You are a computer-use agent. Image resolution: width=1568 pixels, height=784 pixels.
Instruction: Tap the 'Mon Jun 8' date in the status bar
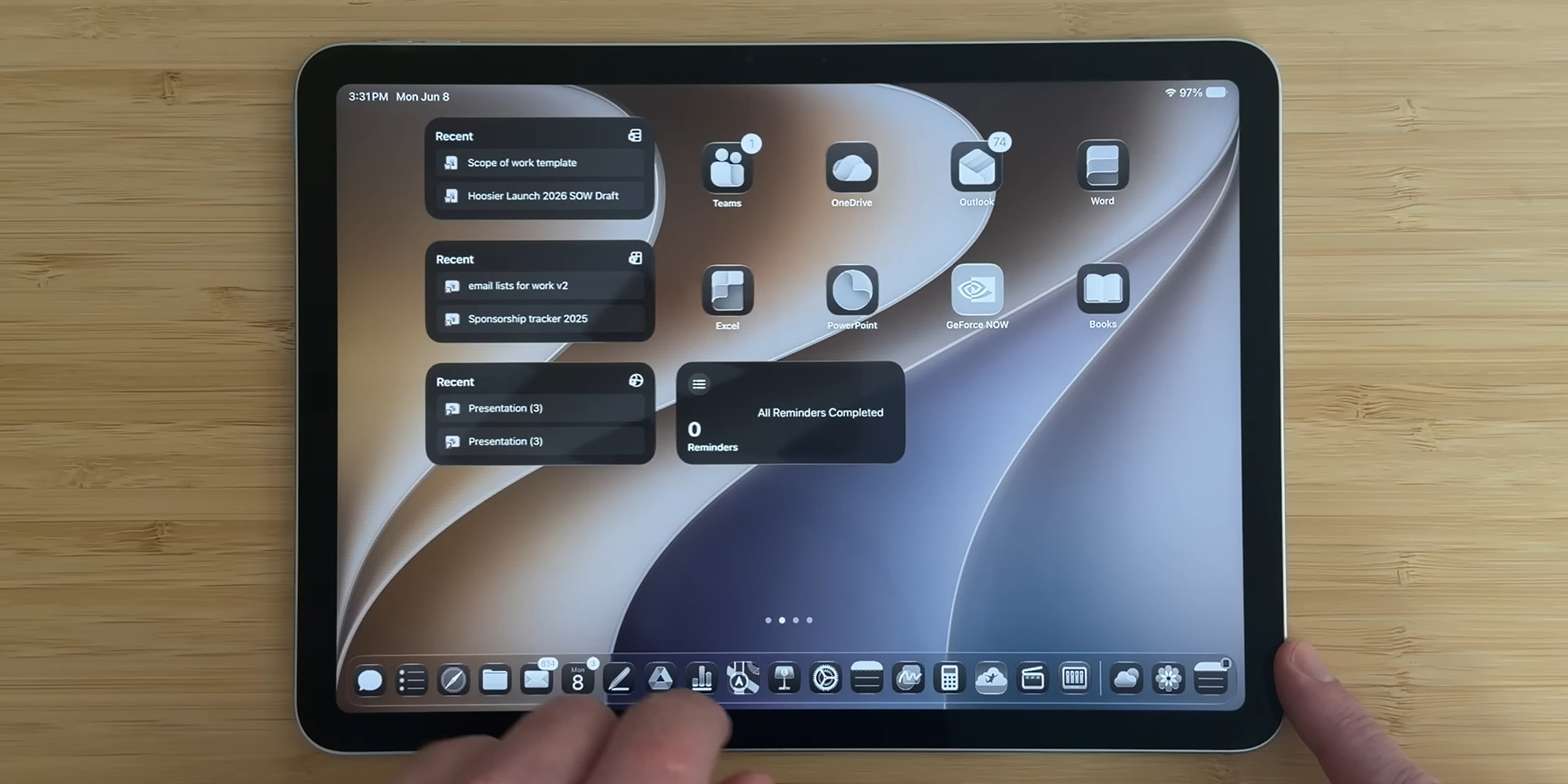pyautogui.click(x=423, y=96)
